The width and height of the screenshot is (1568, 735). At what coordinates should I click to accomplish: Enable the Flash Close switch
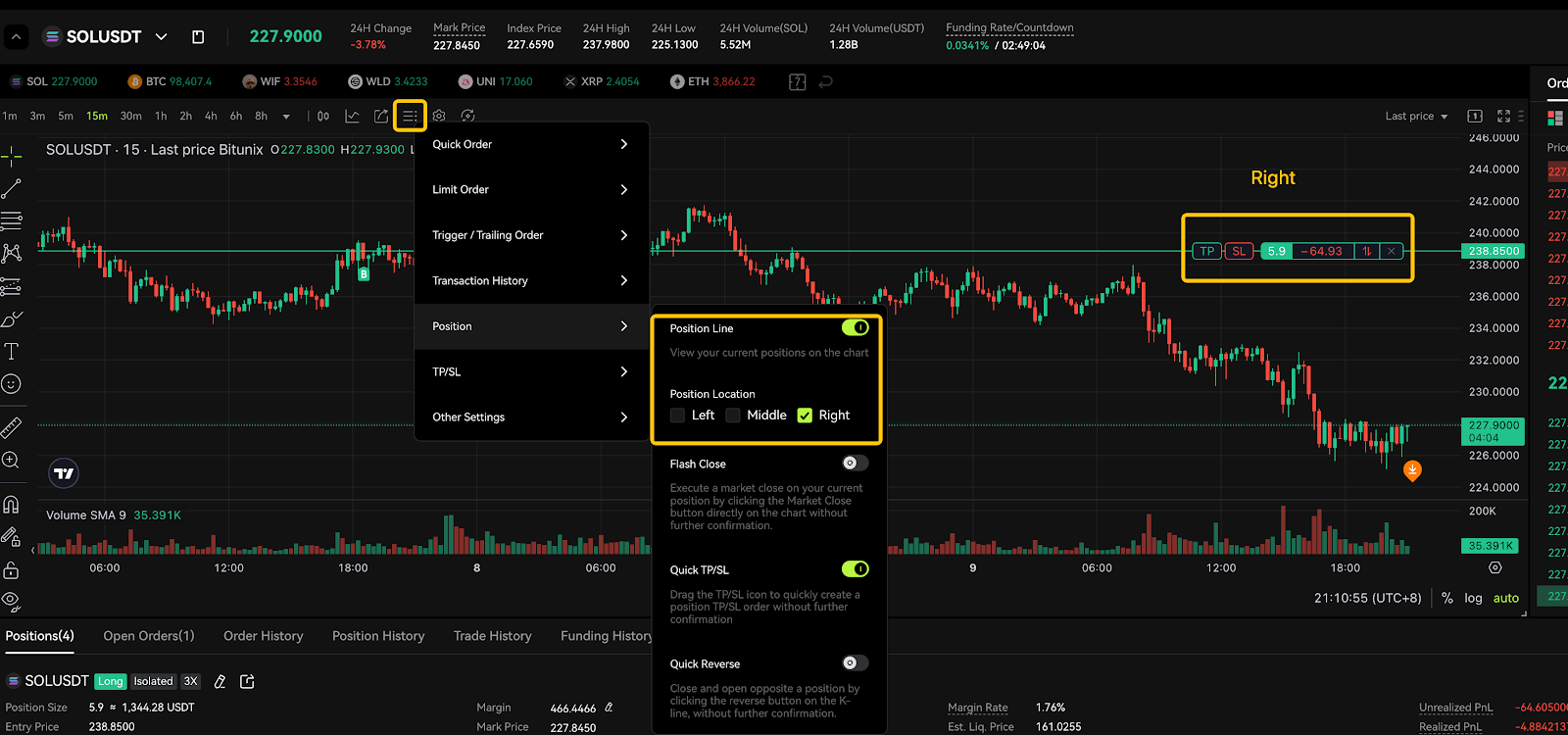856,463
